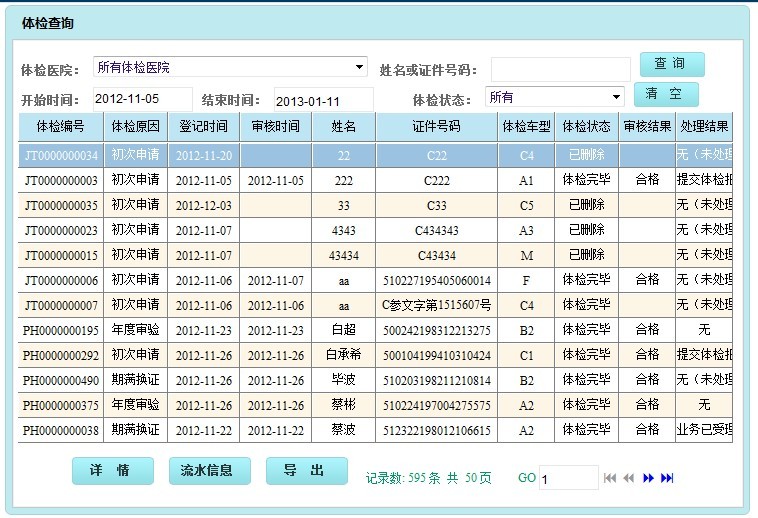Click the 结束时间 date field

(x=323, y=99)
